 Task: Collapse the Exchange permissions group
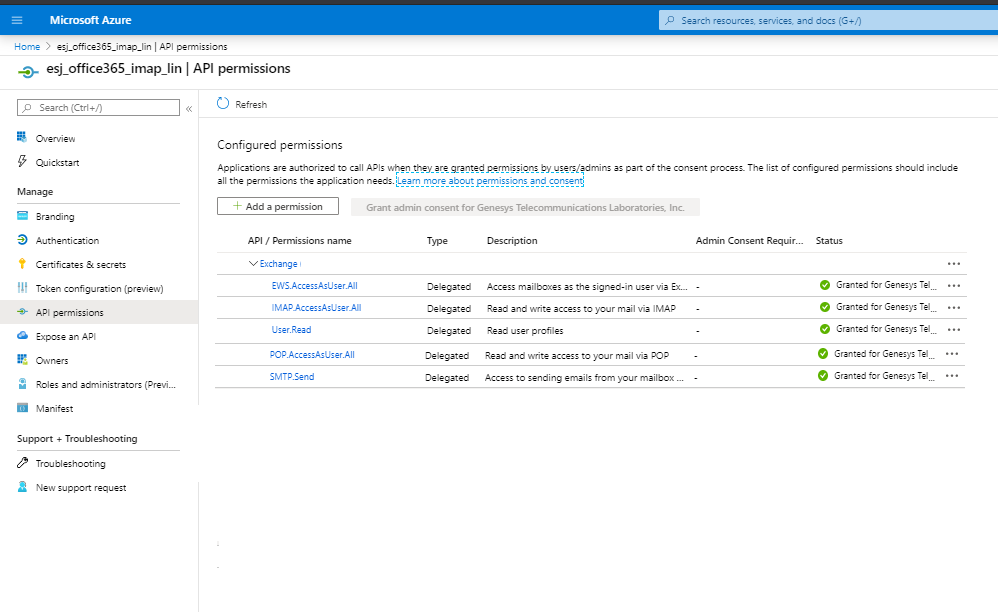point(254,264)
